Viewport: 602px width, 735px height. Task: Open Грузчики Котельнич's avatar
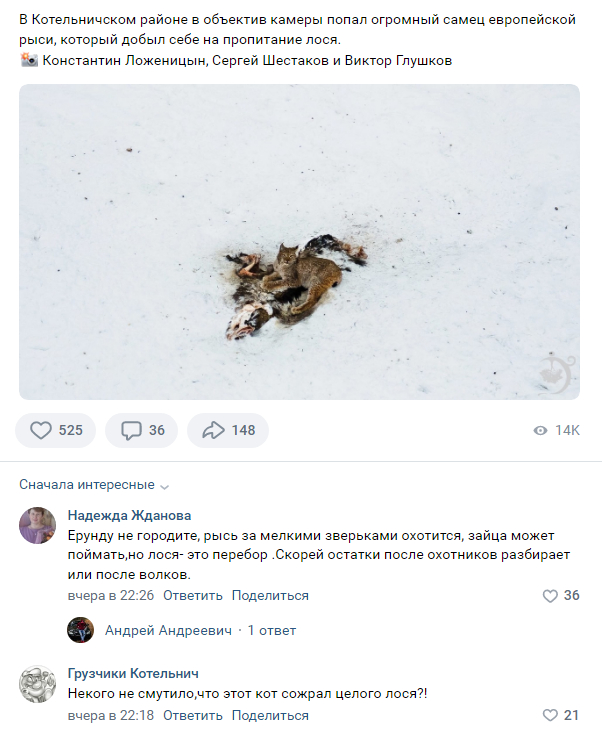37,684
